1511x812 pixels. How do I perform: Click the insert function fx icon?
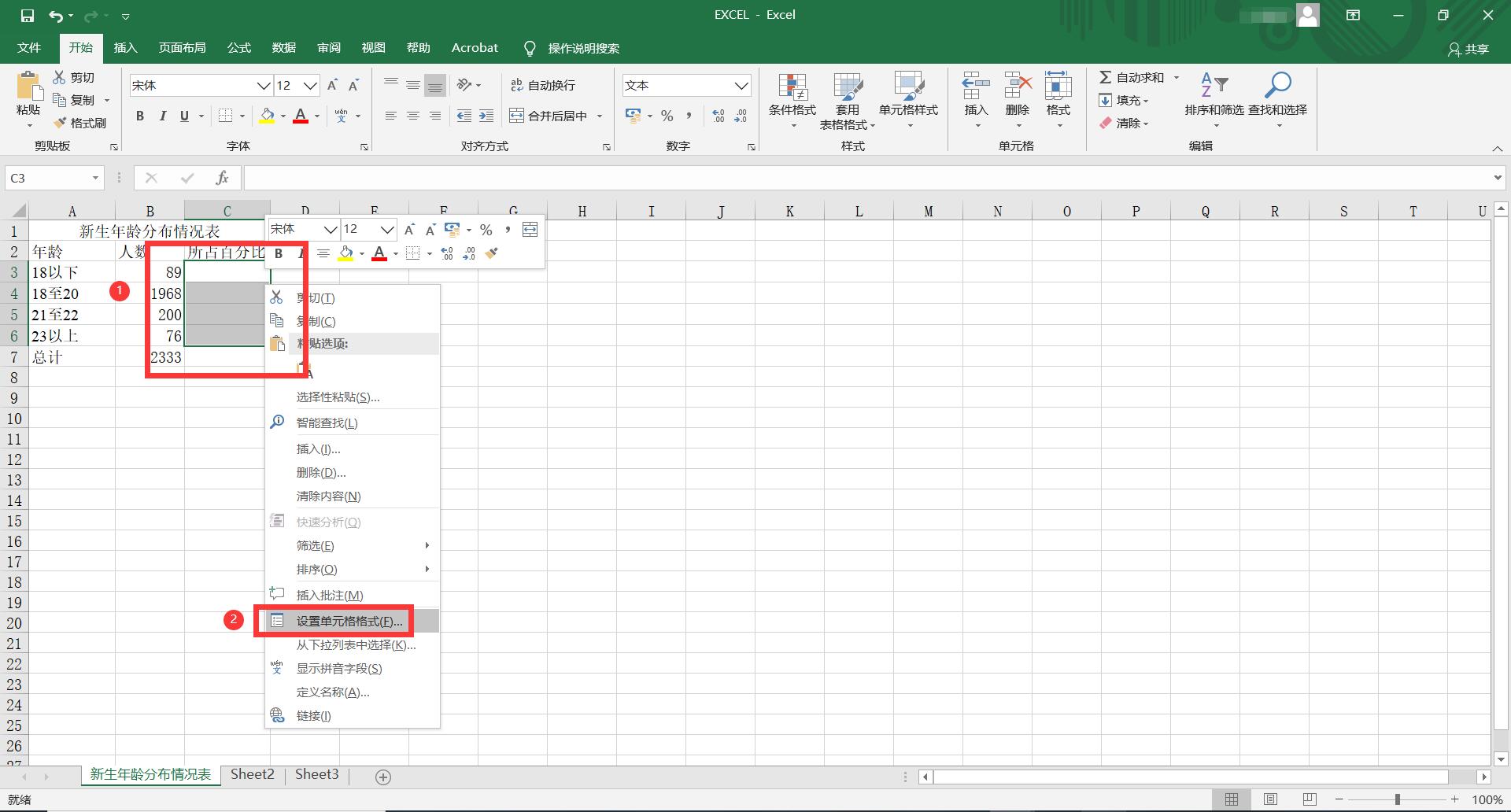222,178
